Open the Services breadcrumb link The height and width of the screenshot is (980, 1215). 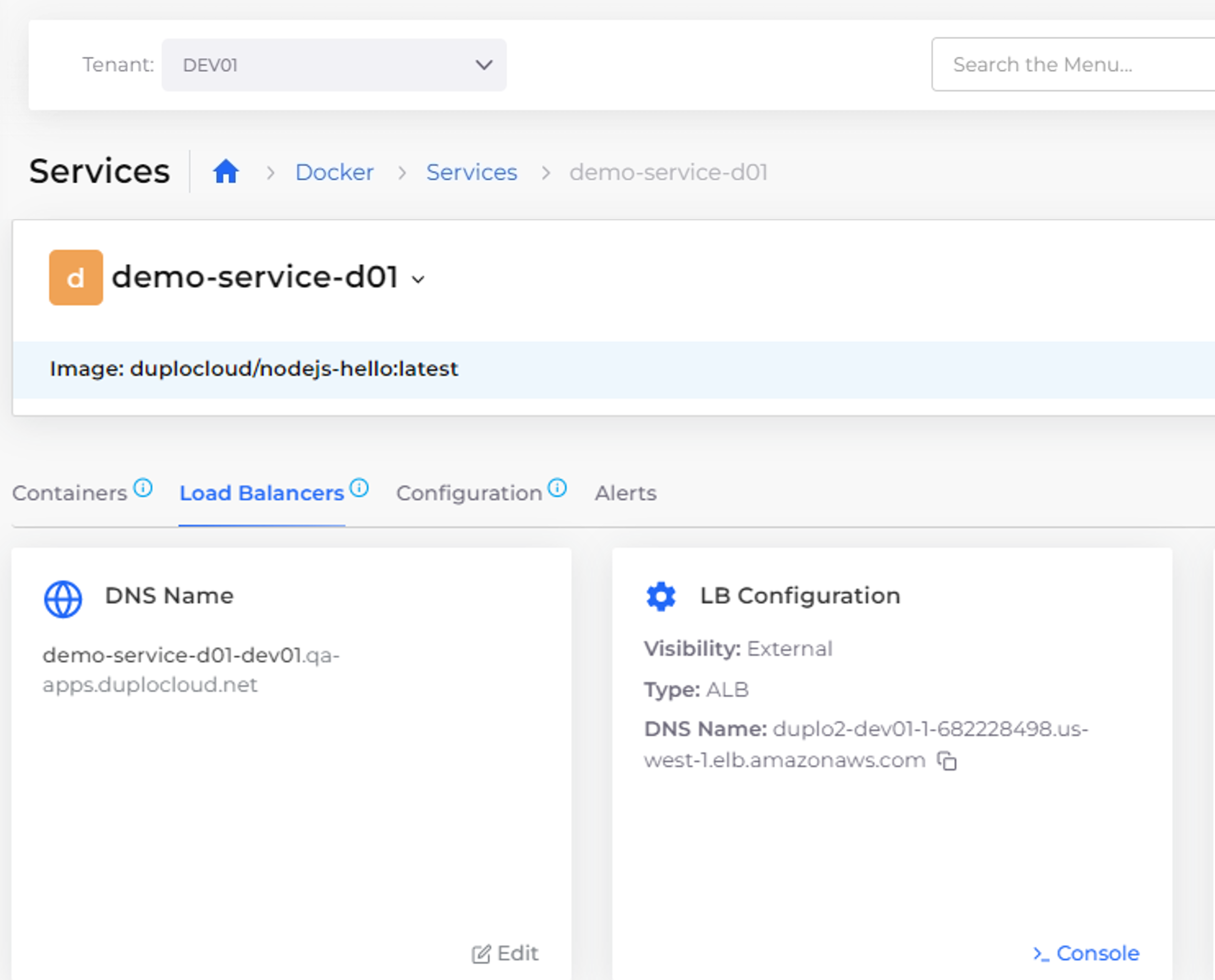[x=472, y=172]
